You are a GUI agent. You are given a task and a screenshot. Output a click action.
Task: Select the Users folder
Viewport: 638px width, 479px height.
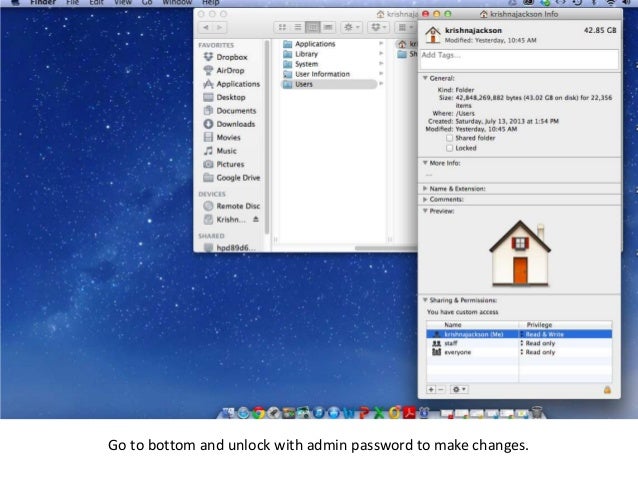(x=329, y=84)
